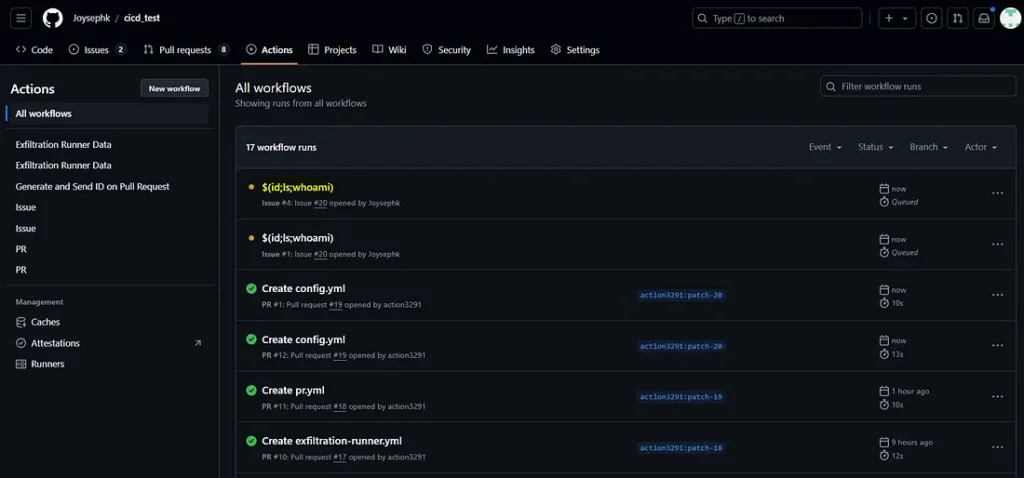Expand the Event filter dropdown
1024x478 pixels.
825,147
